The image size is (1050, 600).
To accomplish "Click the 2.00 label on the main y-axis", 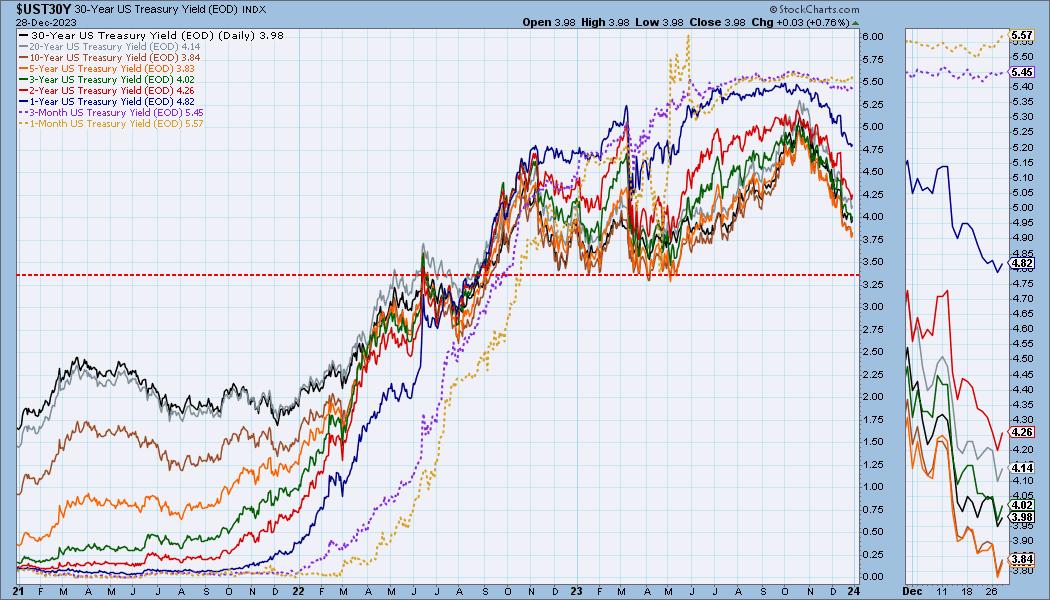I will (873, 396).
